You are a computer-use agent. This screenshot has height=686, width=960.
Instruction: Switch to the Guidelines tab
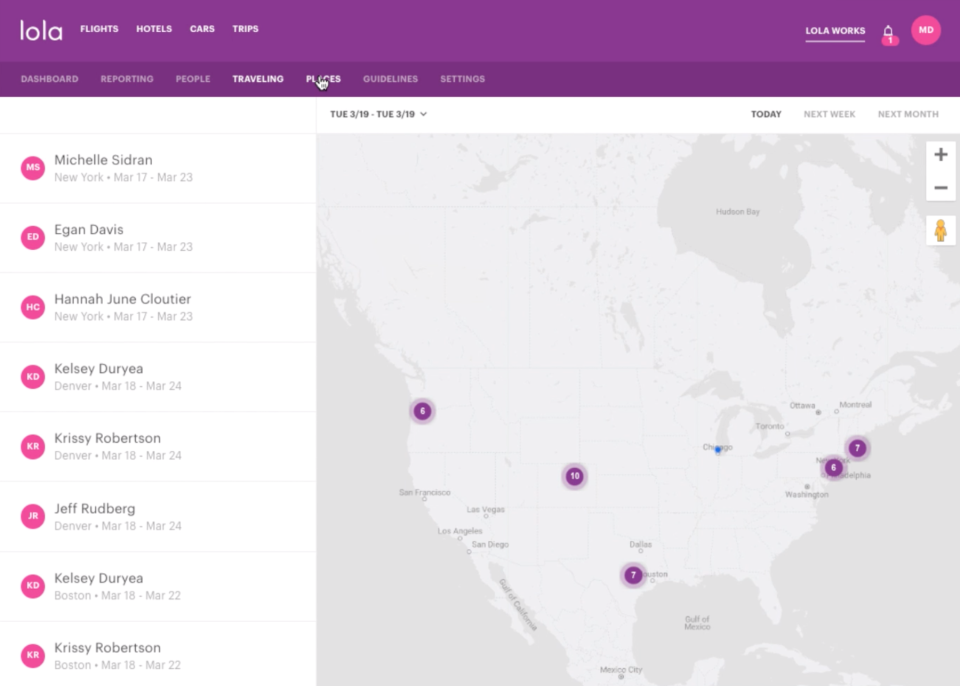click(x=391, y=79)
